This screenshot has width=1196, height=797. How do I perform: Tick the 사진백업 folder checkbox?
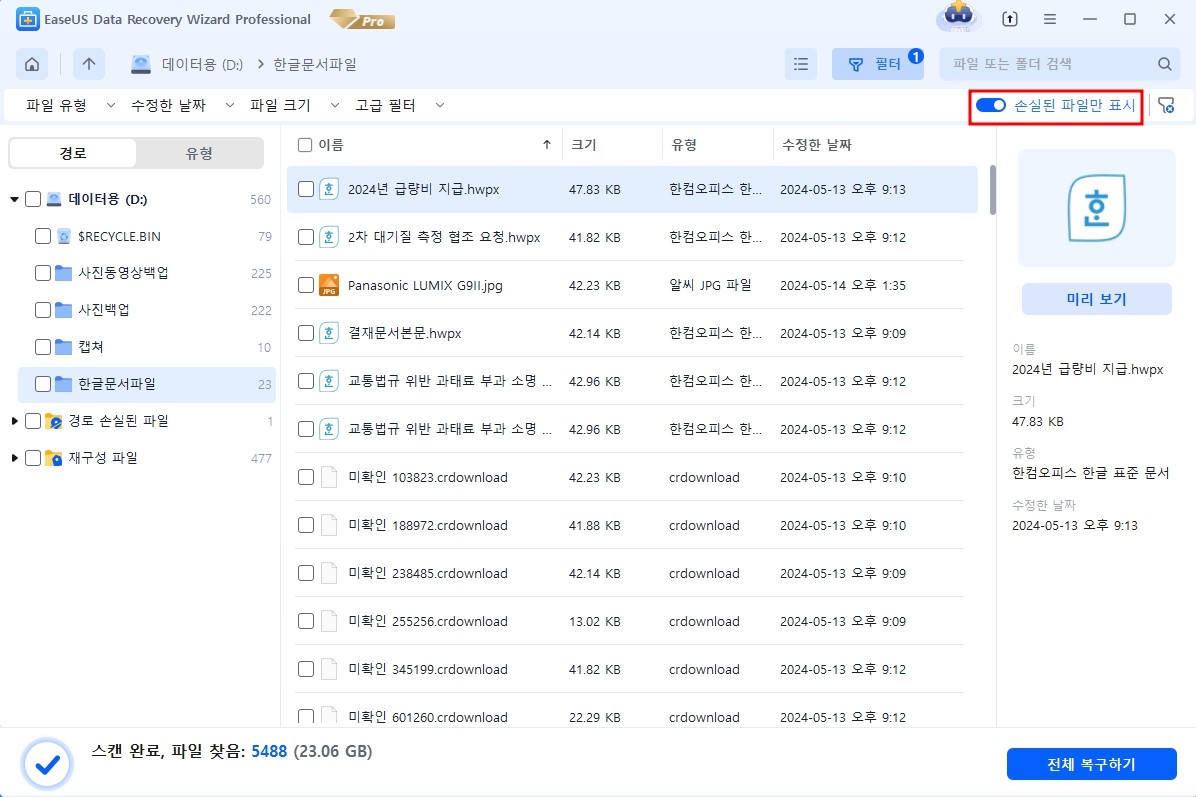[43, 310]
